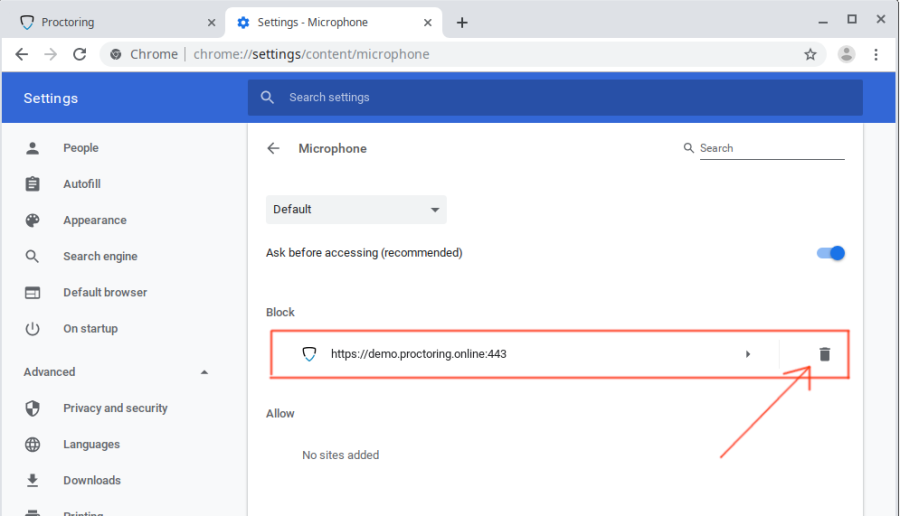900x516 pixels.
Task: Turn off Ask before accessing toggle
Action: pos(831,253)
